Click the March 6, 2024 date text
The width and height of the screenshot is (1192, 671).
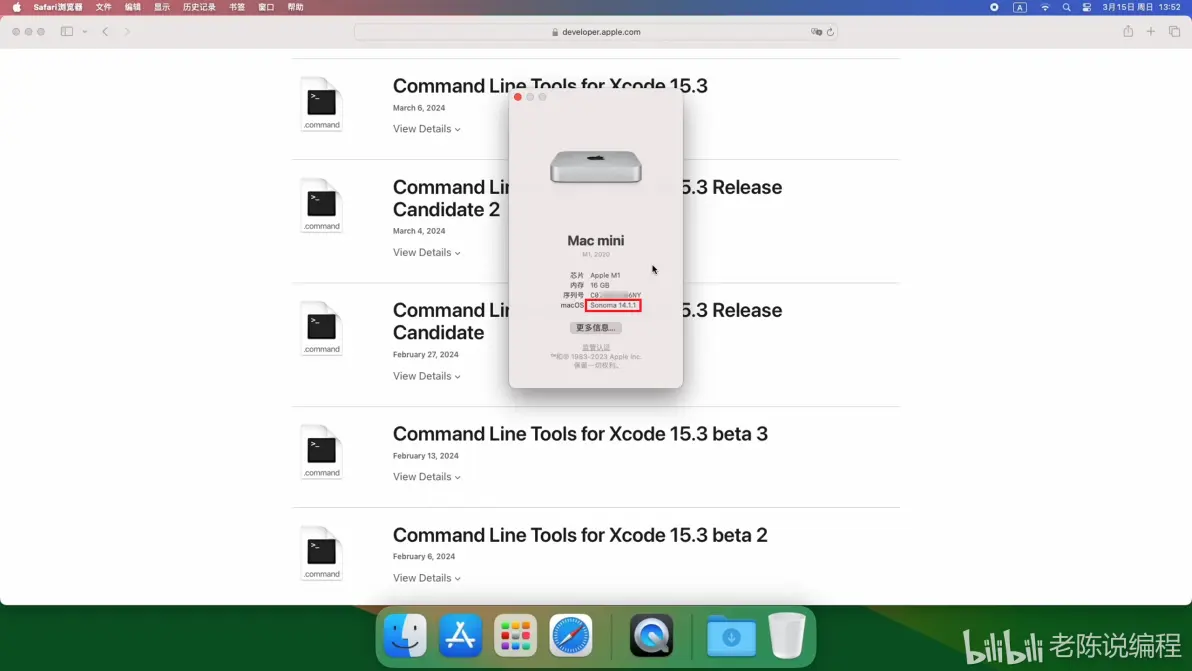click(x=419, y=108)
